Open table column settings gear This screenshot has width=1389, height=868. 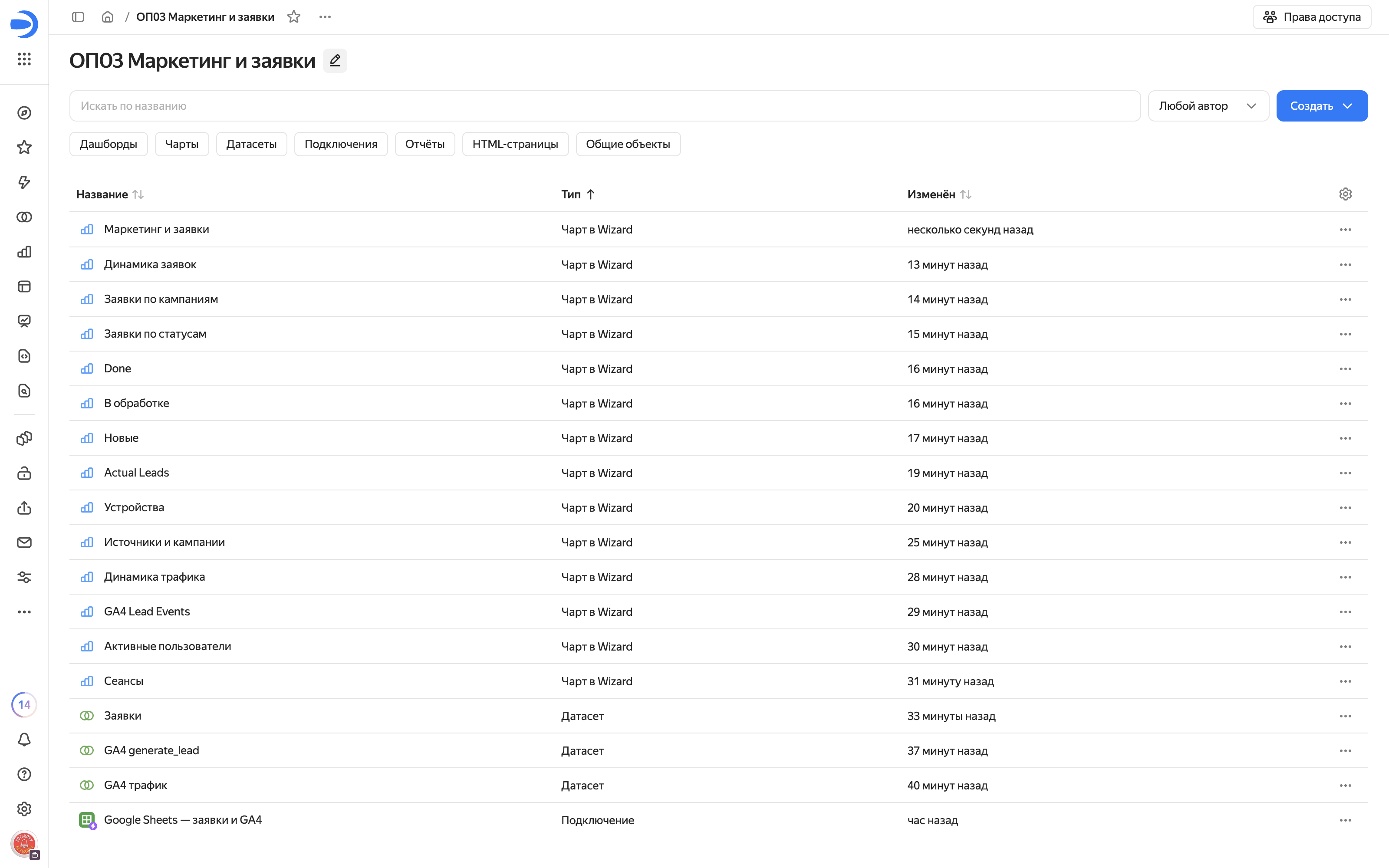1346,194
